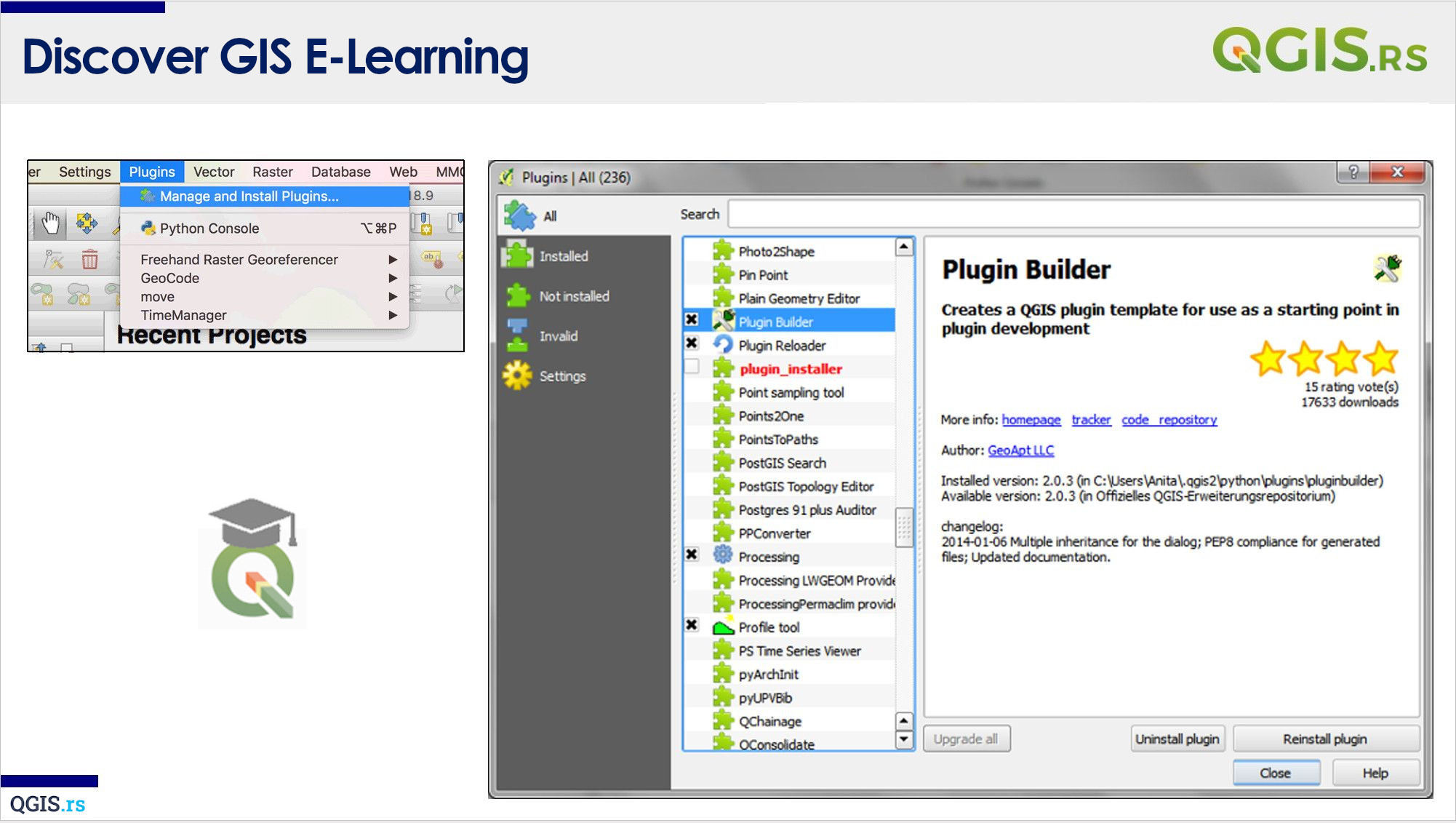This screenshot has height=823, width=1456.
Task: Click the dialog help question mark button
Action: (x=1353, y=172)
